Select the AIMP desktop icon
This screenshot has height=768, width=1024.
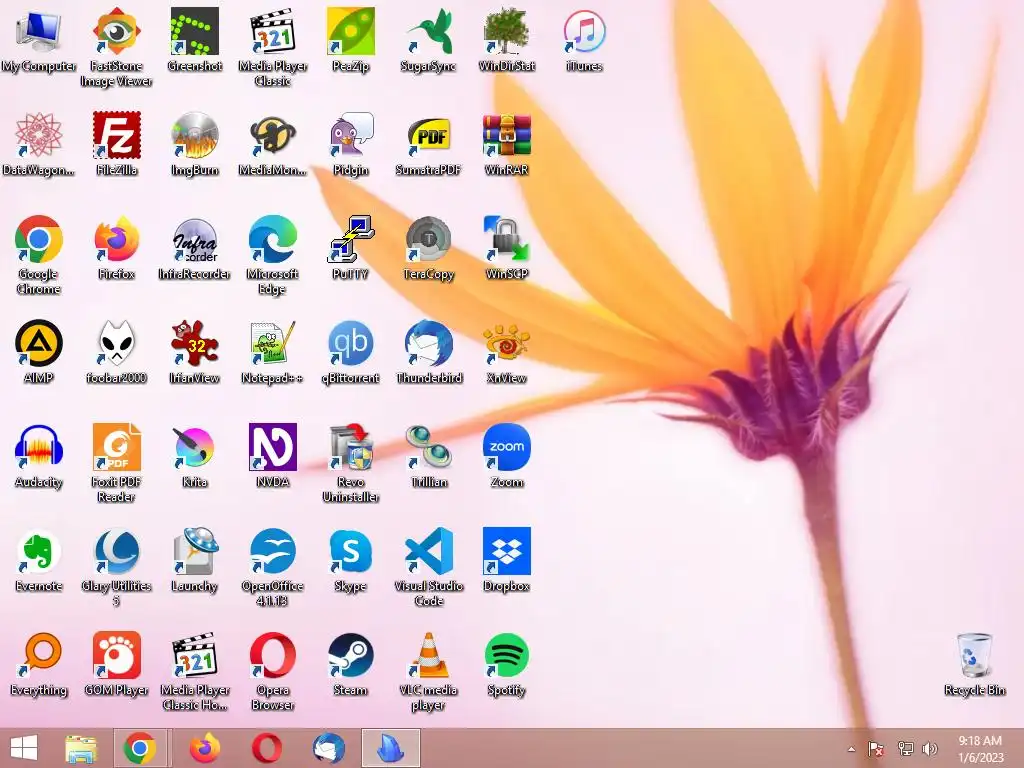(x=39, y=343)
